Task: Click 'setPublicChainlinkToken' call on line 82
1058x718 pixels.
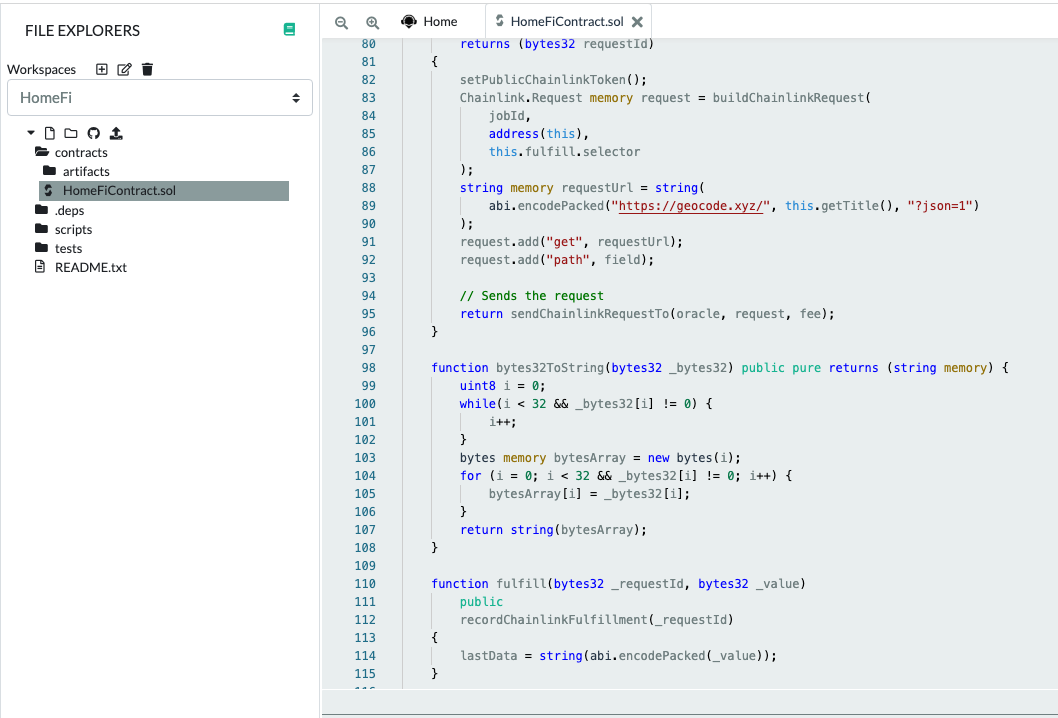Action: [x=543, y=80]
